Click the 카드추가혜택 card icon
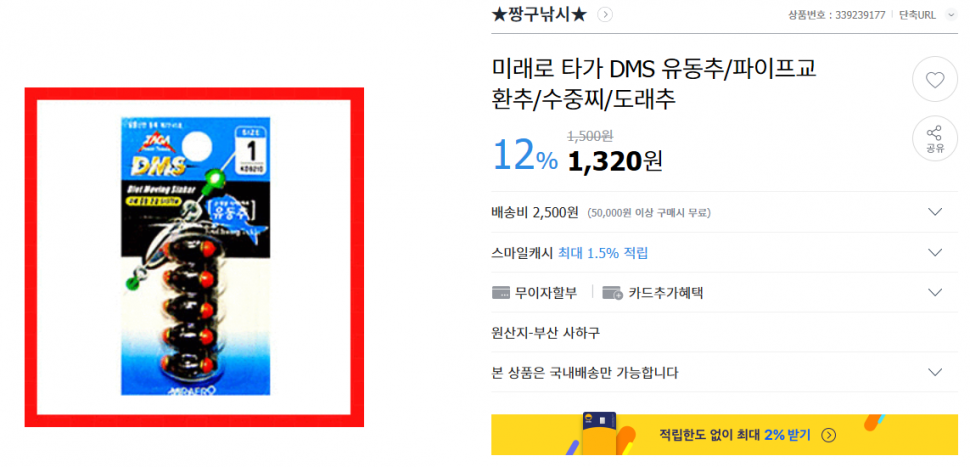This screenshot has height=467, width=970. 612,293
